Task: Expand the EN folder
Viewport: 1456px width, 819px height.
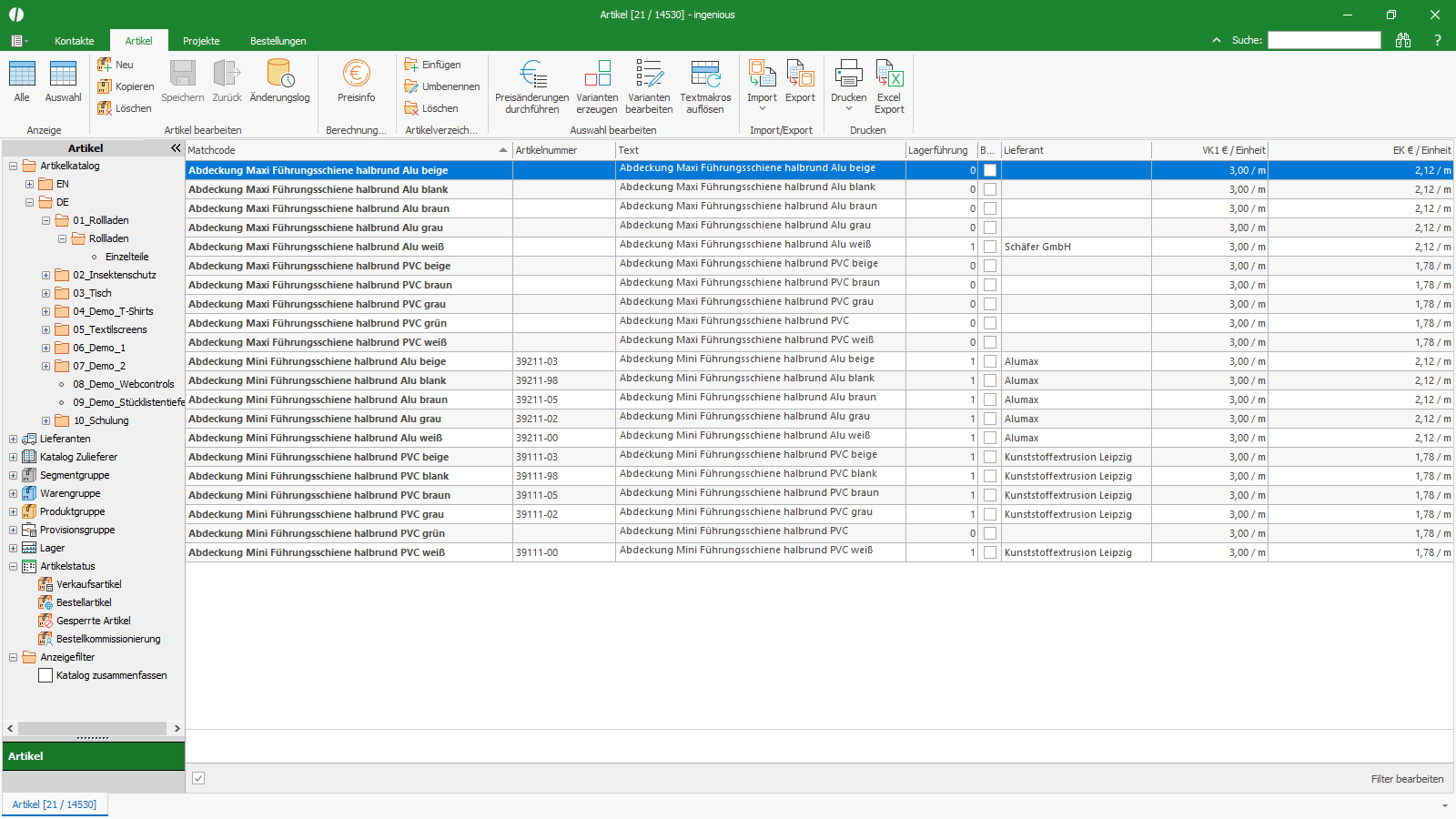Action: click(29, 184)
